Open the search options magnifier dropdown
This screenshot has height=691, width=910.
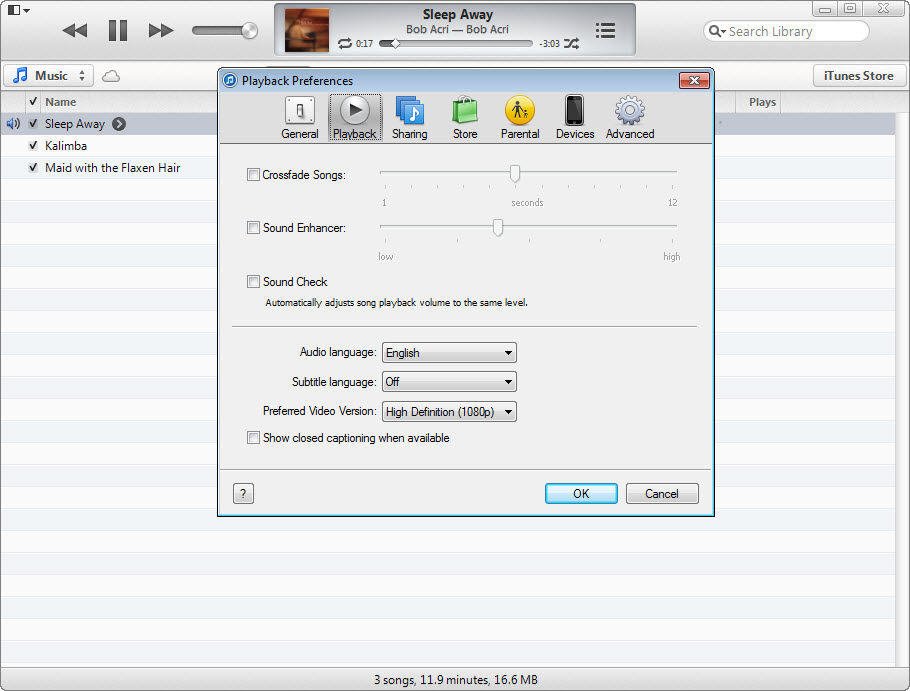pyautogui.click(x=717, y=31)
